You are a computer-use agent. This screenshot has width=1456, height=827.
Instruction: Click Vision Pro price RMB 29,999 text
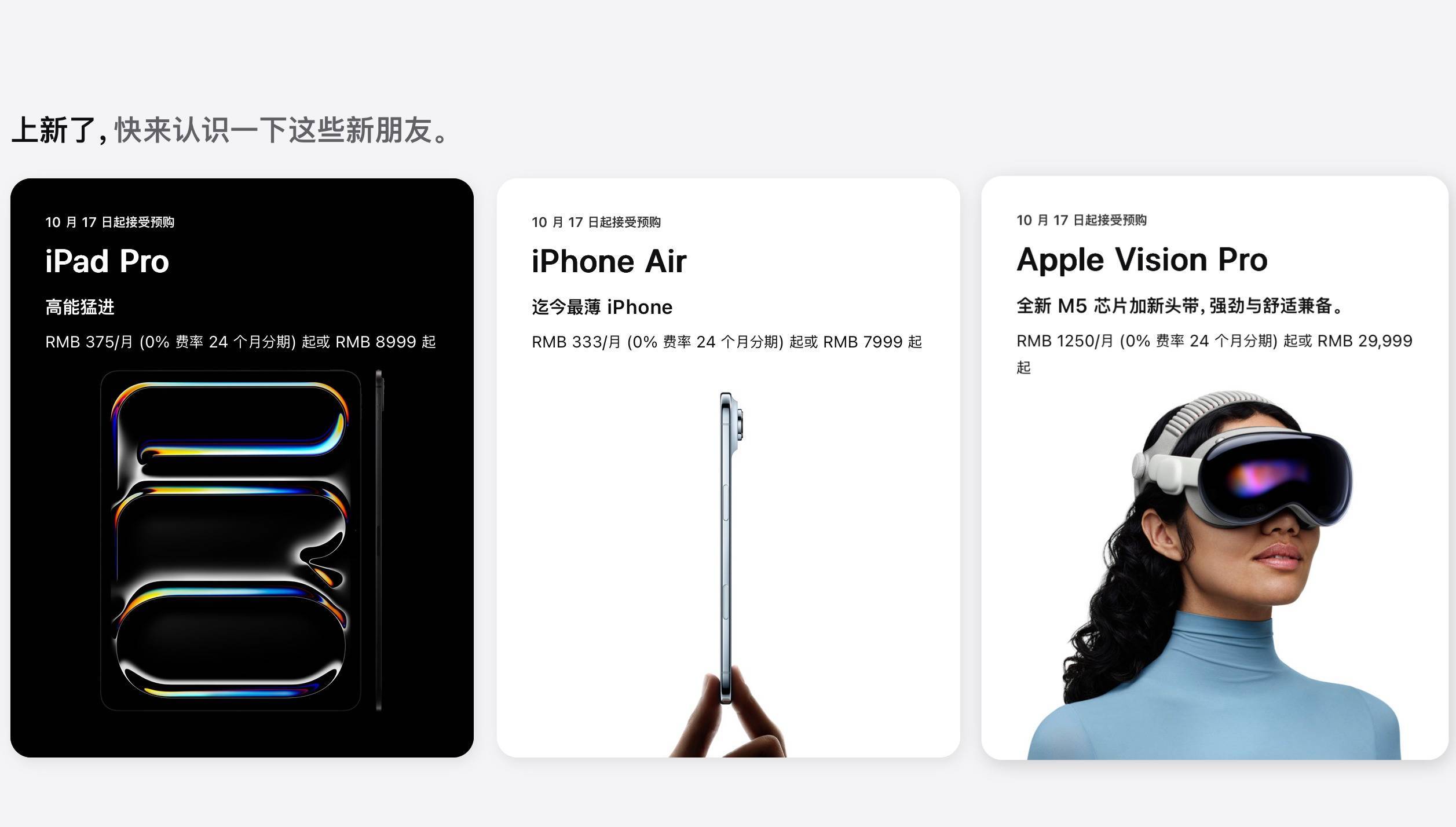click(x=1365, y=341)
